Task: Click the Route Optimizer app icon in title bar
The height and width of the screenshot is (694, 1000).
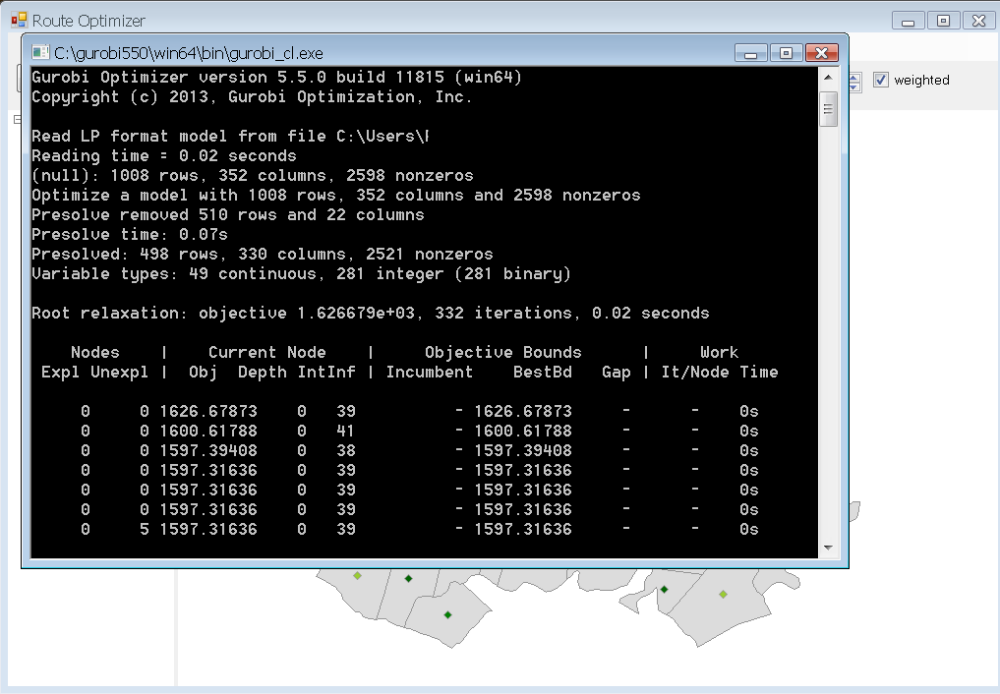Action: pyautogui.click(x=18, y=20)
